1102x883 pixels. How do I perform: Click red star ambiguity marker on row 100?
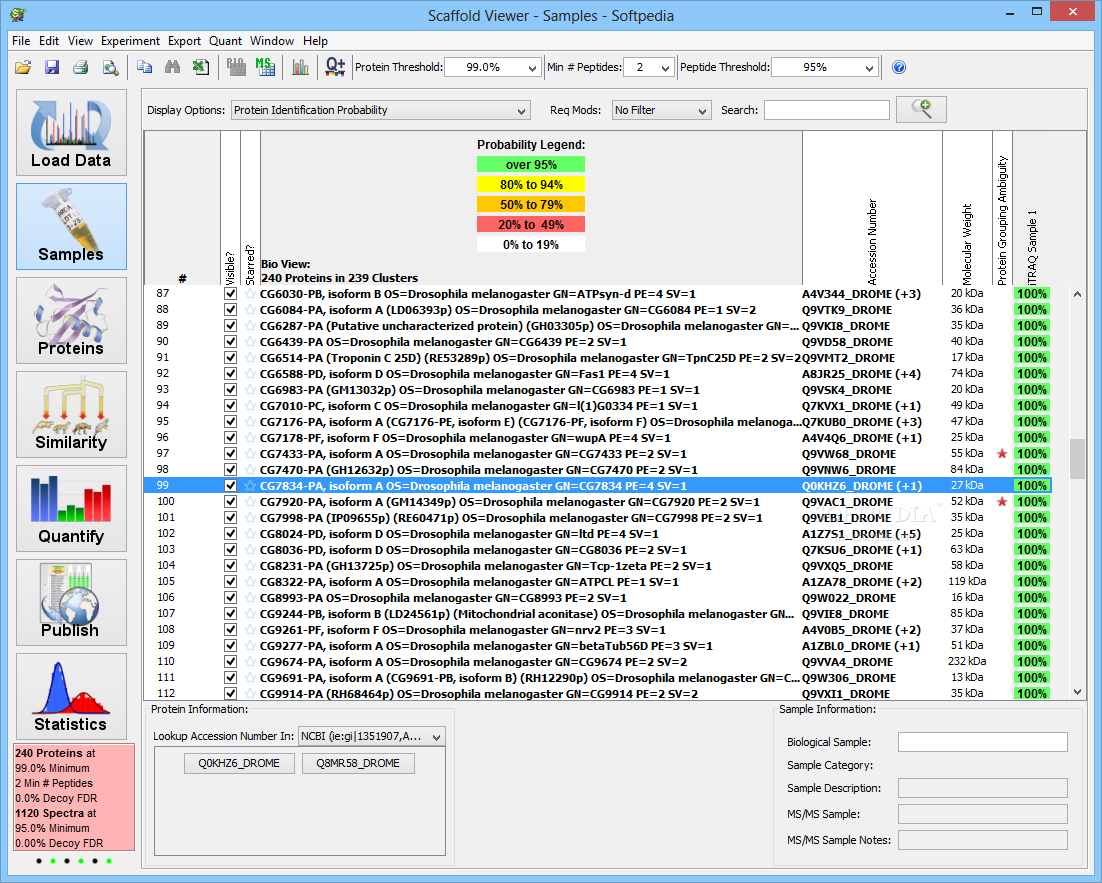(1002, 502)
